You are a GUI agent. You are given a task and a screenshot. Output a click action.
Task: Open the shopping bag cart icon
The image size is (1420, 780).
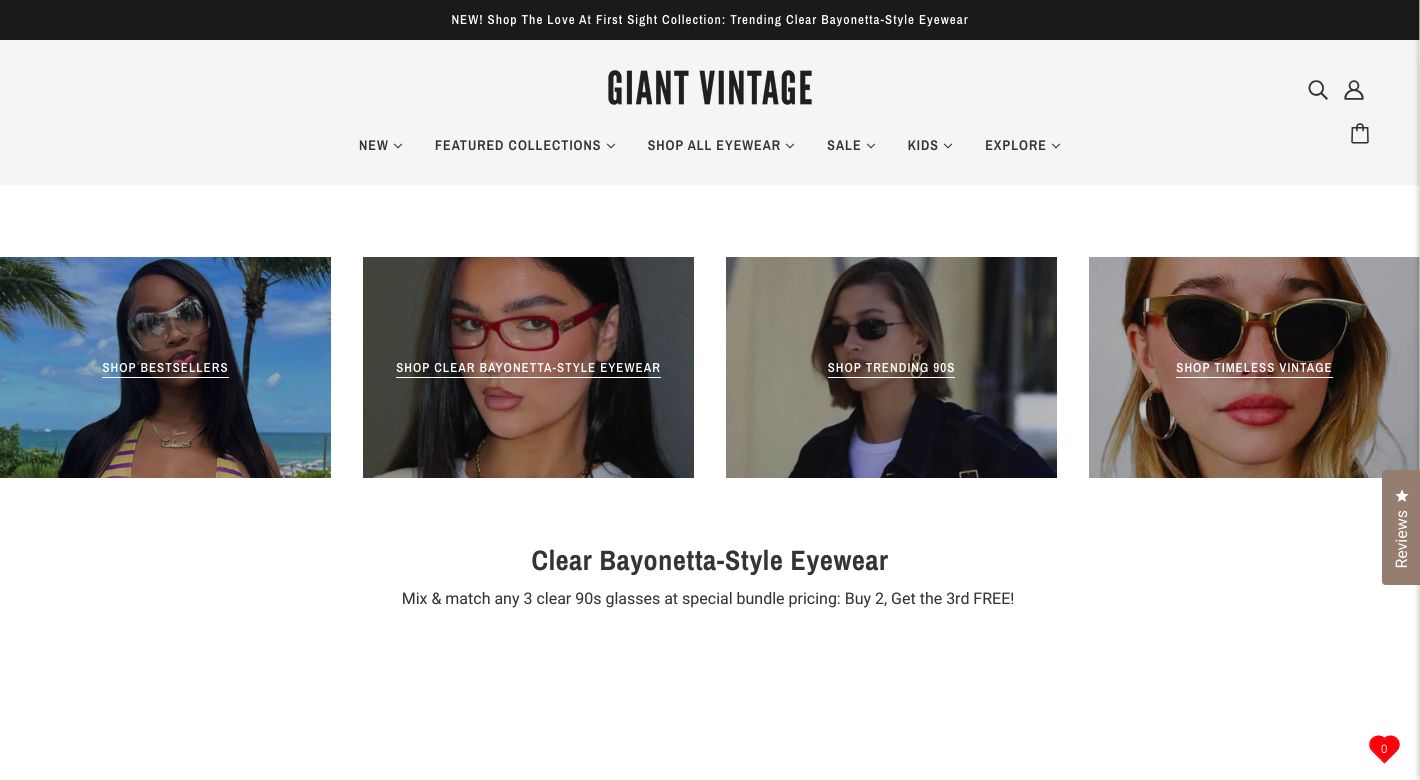pos(1360,134)
